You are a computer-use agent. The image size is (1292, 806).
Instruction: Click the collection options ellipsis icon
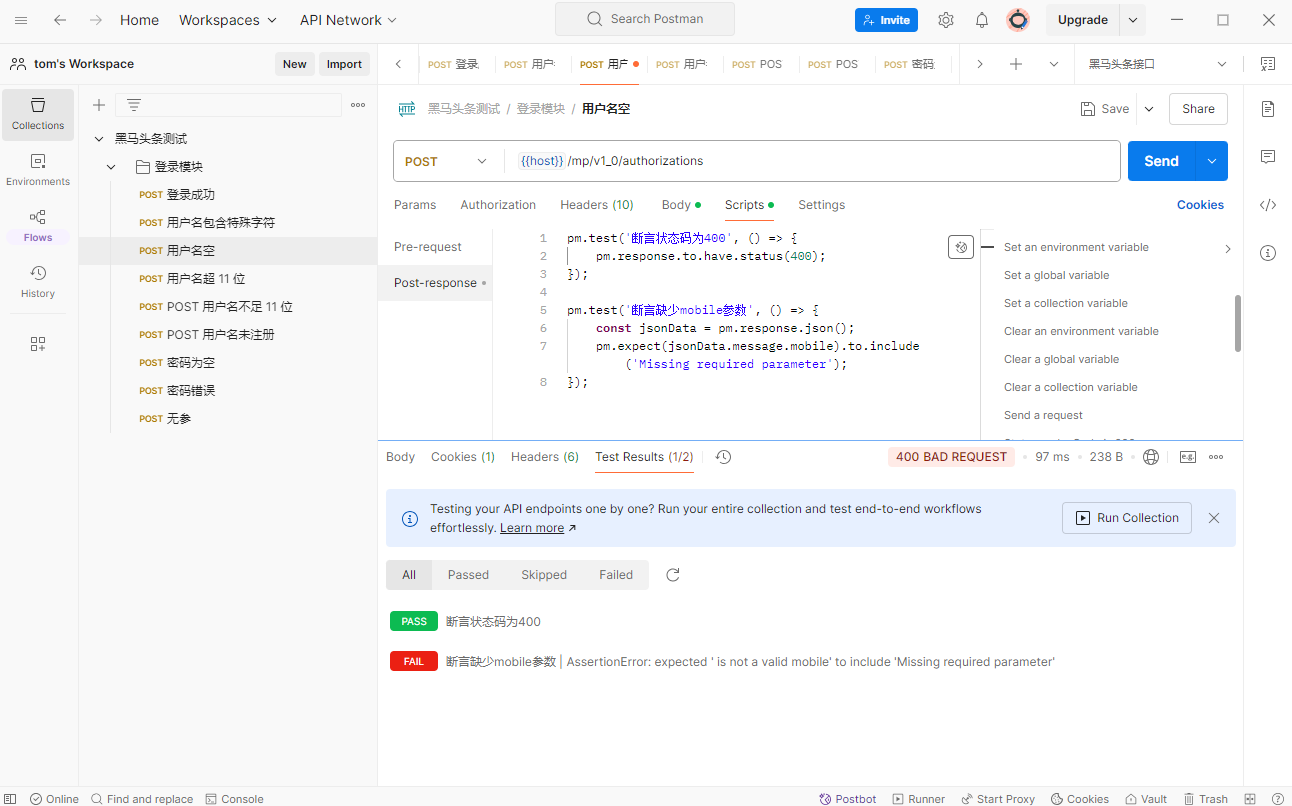[358, 105]
